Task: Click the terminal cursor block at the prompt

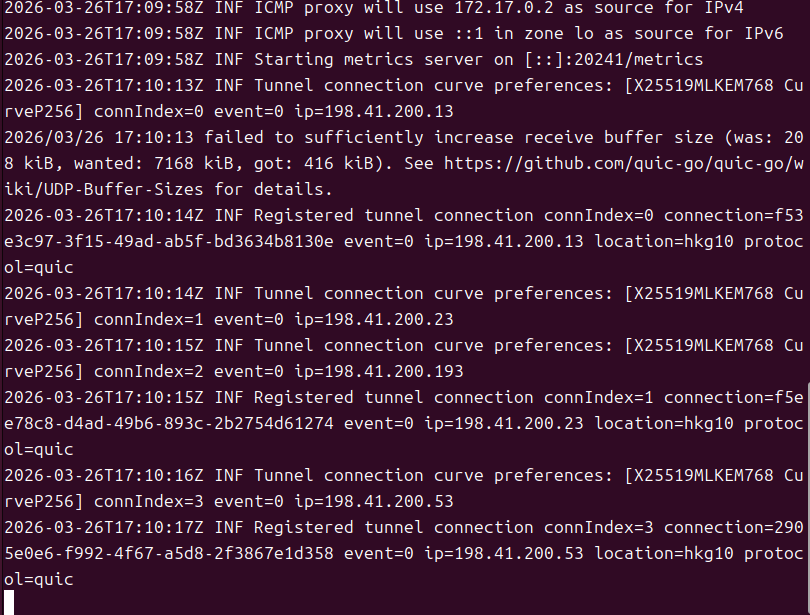Action: (x=9, y=601)
